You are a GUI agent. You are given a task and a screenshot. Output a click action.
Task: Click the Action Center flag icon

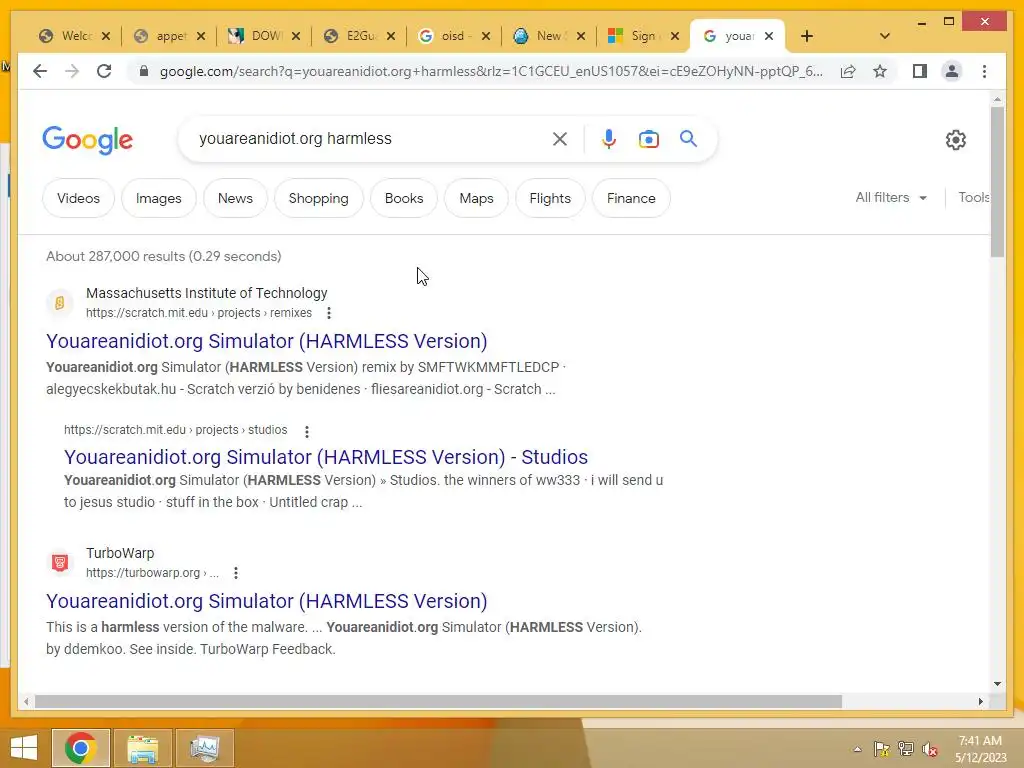(881, 749)
